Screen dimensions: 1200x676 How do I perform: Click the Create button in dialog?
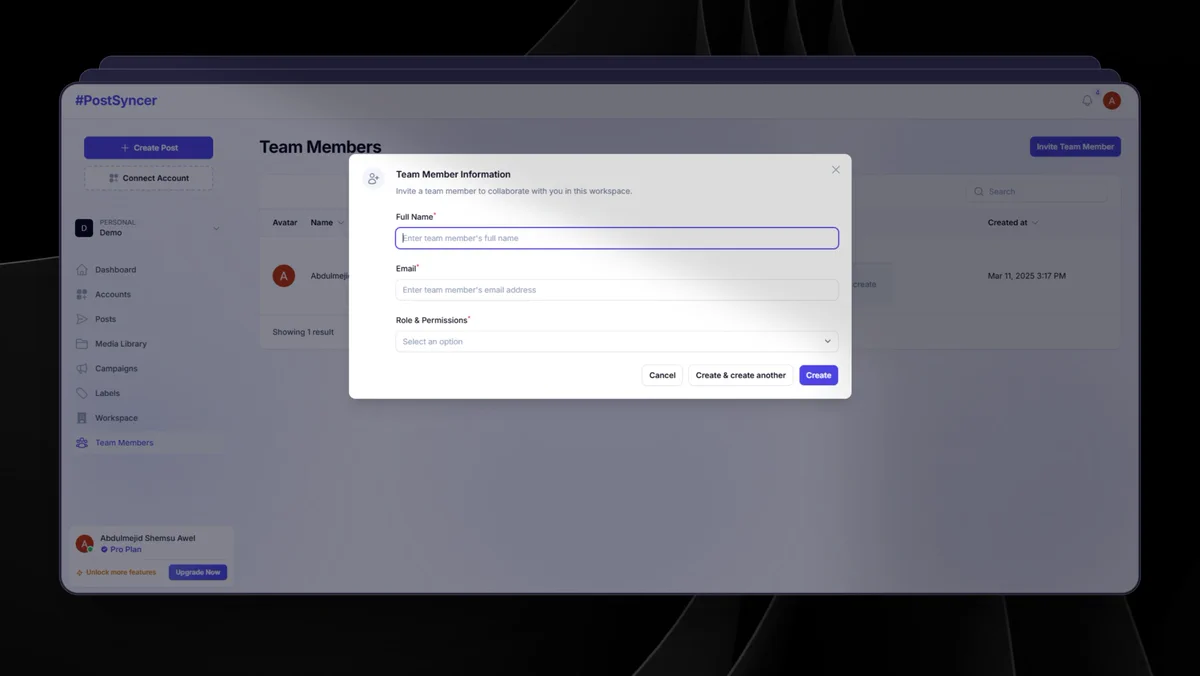pyautogui.click(x=818, y=375)
